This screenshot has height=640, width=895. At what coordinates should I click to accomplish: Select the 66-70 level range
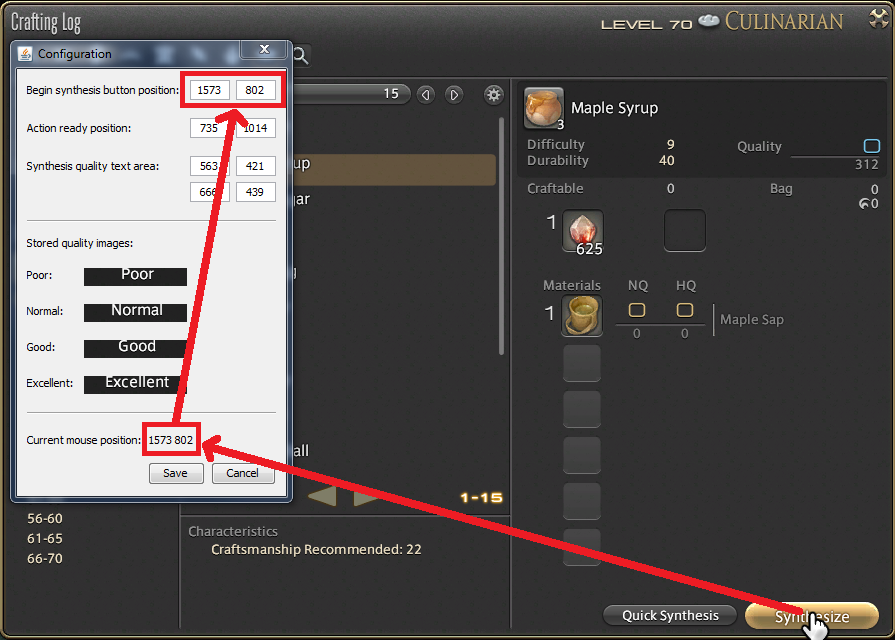(45, 558)
